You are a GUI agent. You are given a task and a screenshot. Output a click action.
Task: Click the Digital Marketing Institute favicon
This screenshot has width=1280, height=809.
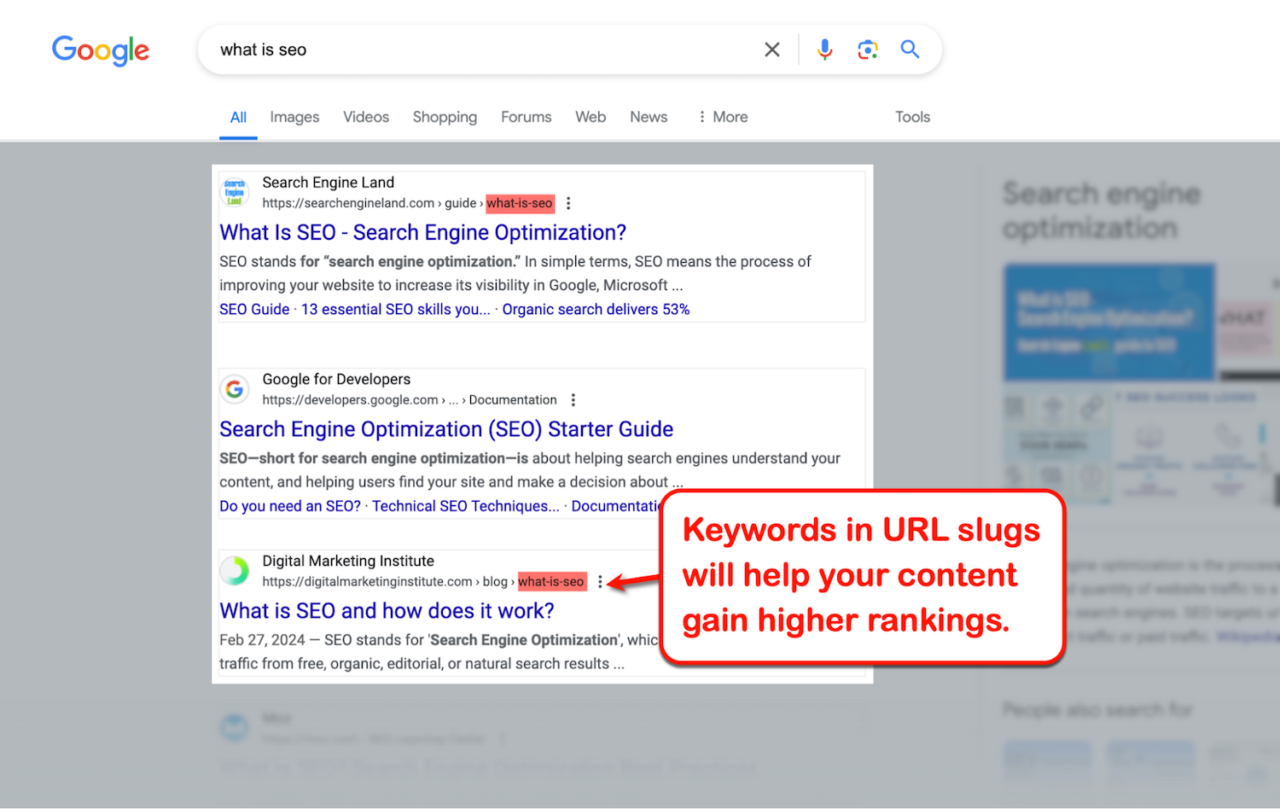pos(234,571)
